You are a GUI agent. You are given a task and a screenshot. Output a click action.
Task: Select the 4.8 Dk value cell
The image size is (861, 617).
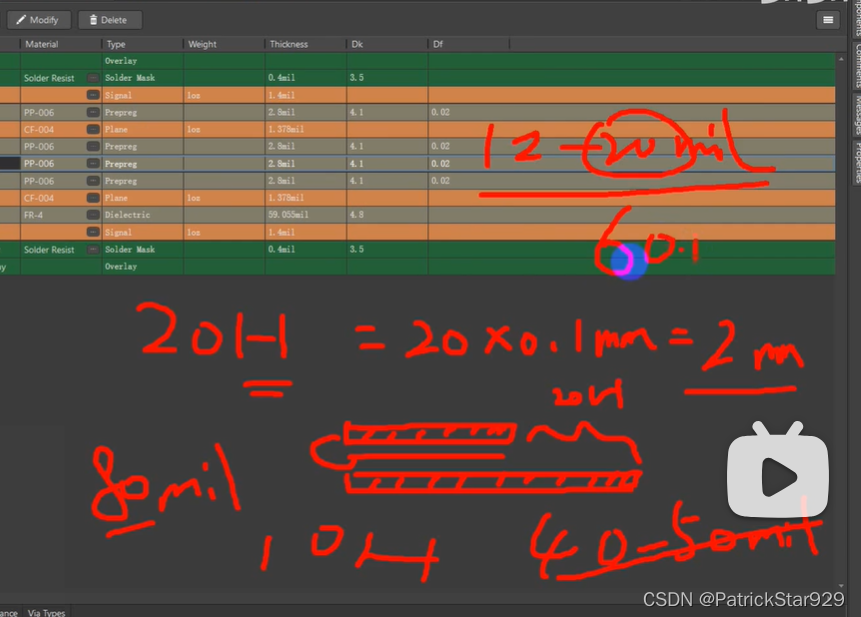(387, 215)
